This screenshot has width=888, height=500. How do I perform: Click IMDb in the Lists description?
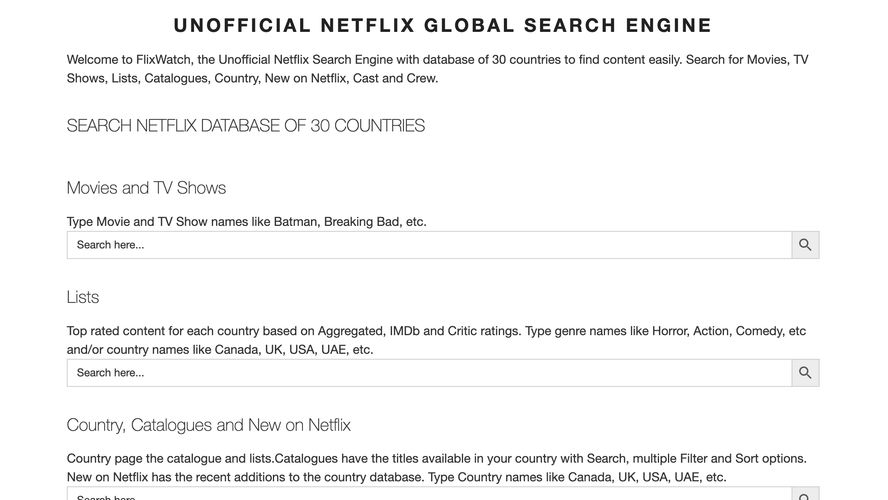(404, 331)
